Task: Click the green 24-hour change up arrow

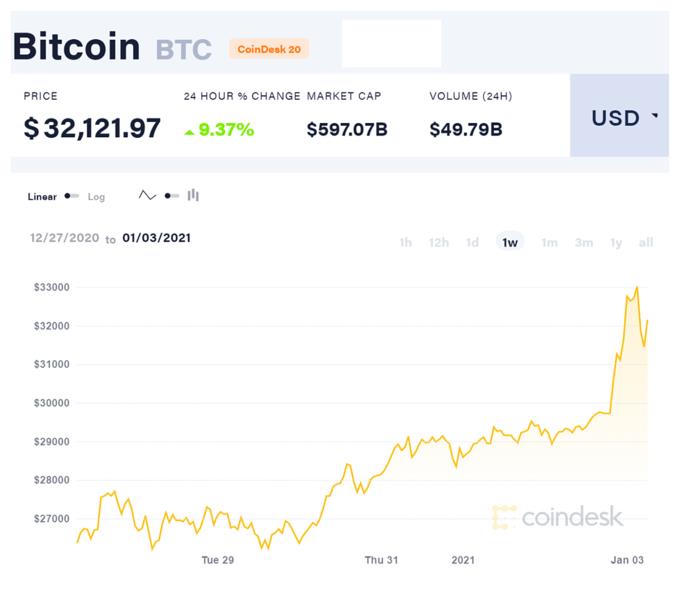Action: coord(190,130)
